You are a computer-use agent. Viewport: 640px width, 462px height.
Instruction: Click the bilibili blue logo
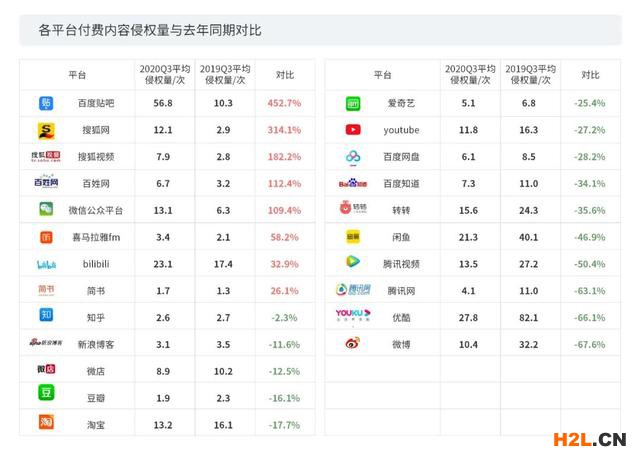coord(46,264)
